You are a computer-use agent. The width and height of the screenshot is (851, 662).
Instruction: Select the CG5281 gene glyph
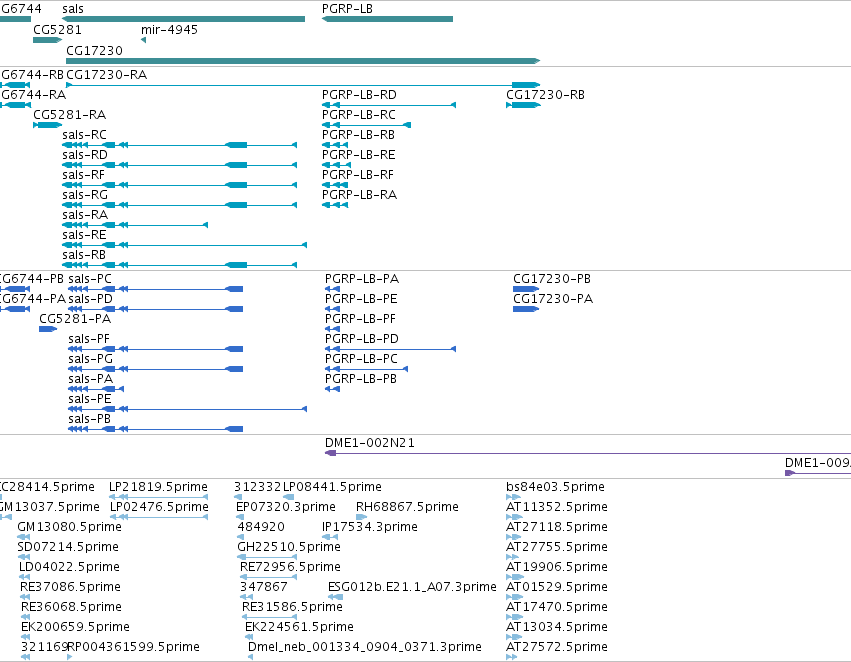(x=47, y=40)
